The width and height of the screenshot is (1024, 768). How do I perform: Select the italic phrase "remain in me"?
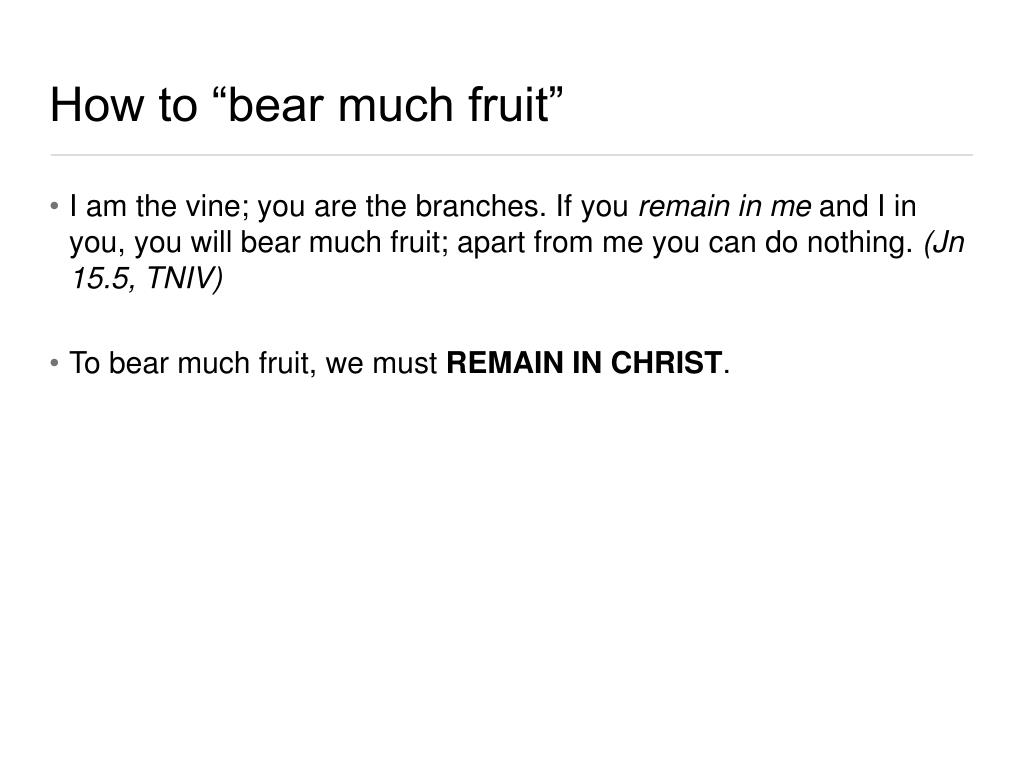(x=724, y=206)
